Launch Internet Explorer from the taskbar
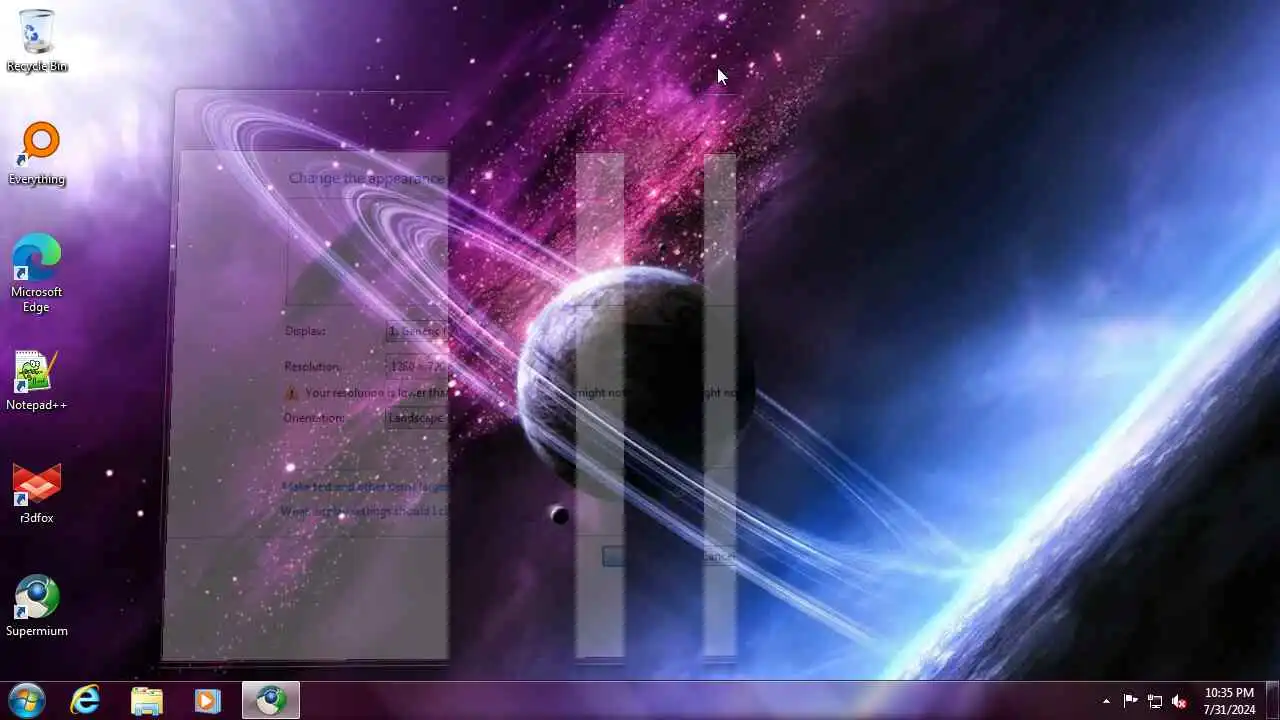 pos(86,700)
